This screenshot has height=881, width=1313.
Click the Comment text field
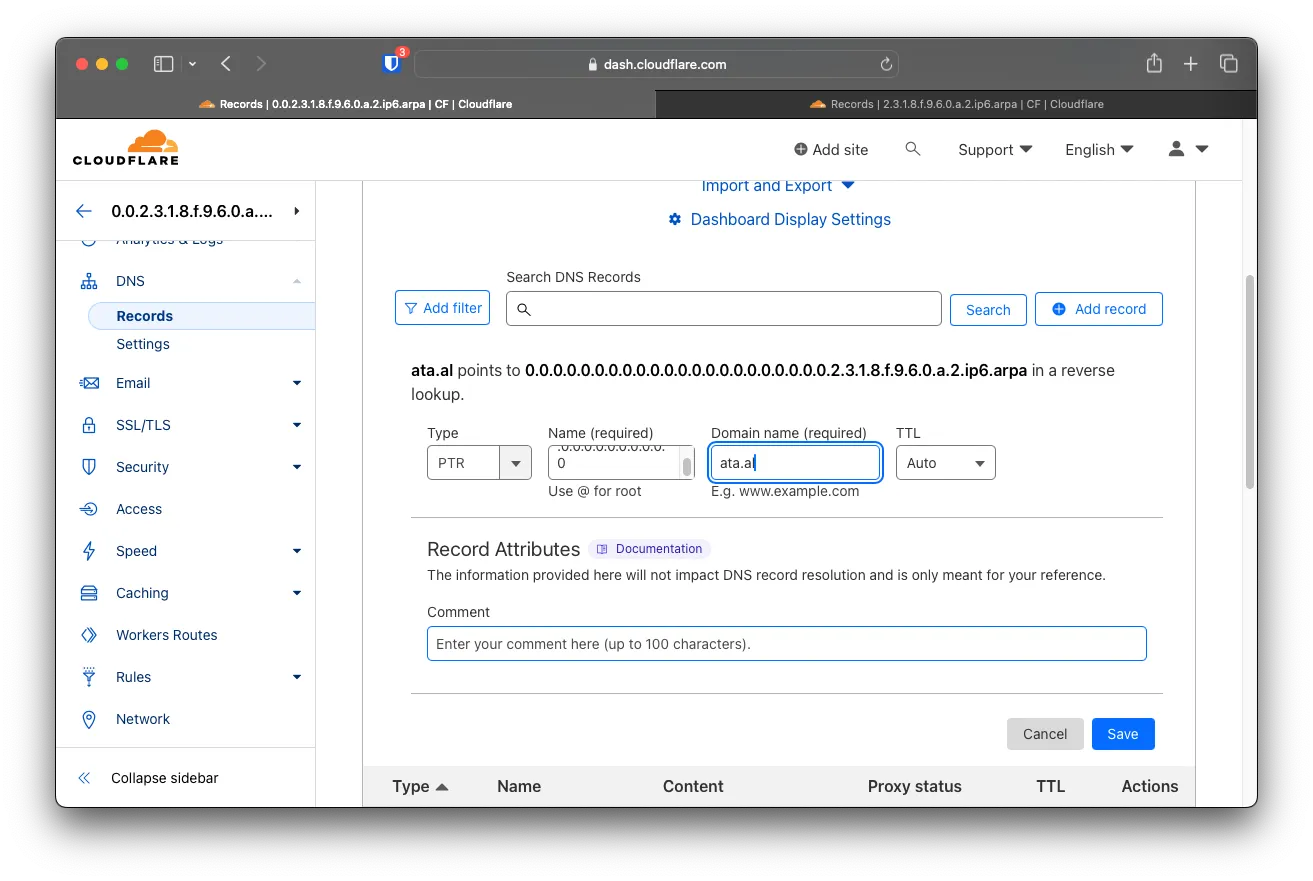(x=786, y=644)
